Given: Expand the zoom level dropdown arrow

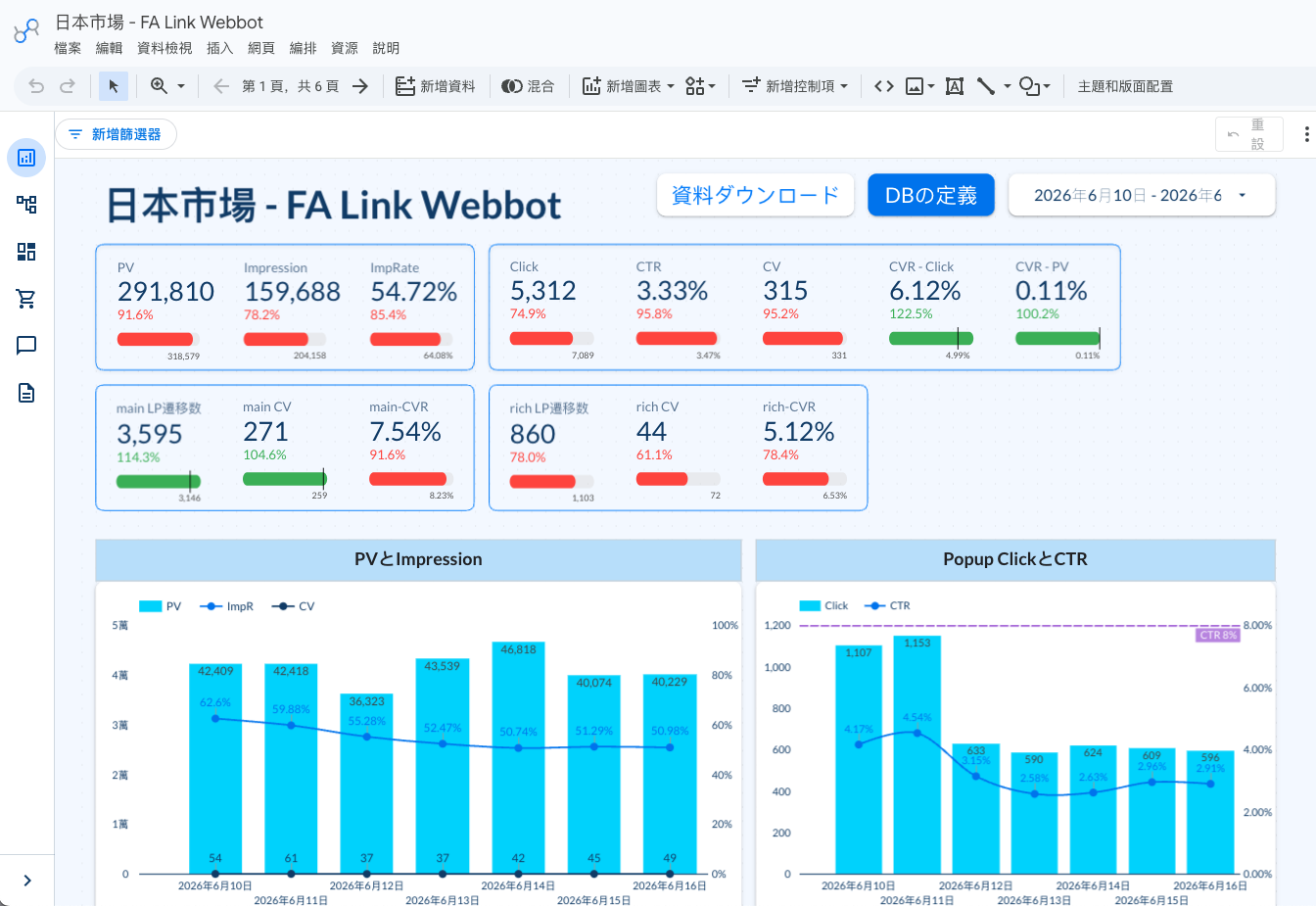Looking at the screenshot, I should tap(181, 86).
